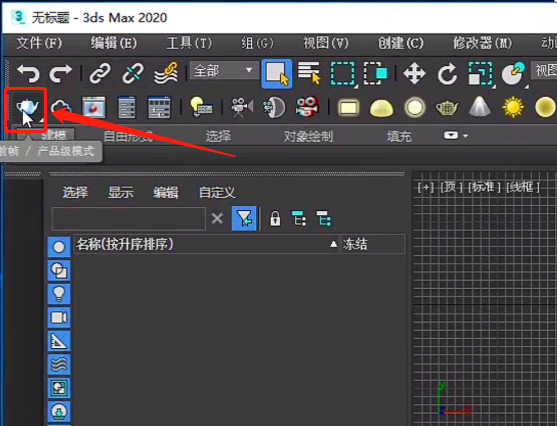Image resolution: width=557 pixels, height=426 pixels.
Task: Click camera with half sphere icon
Action: click(274, 107)
